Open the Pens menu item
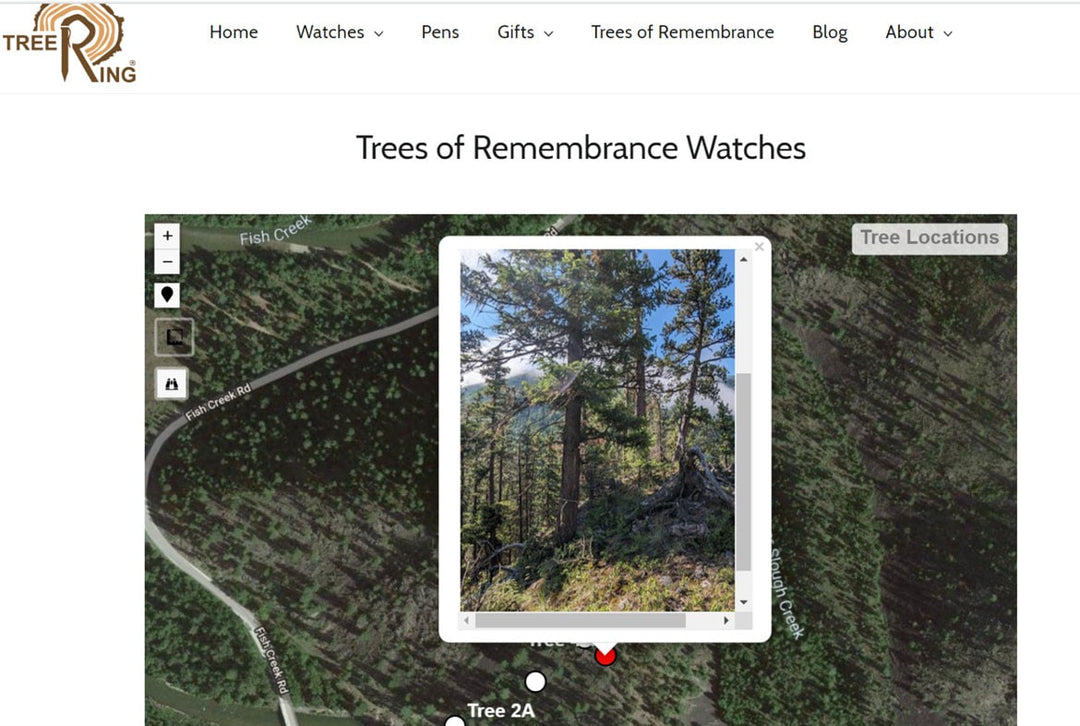 point(440,32)
